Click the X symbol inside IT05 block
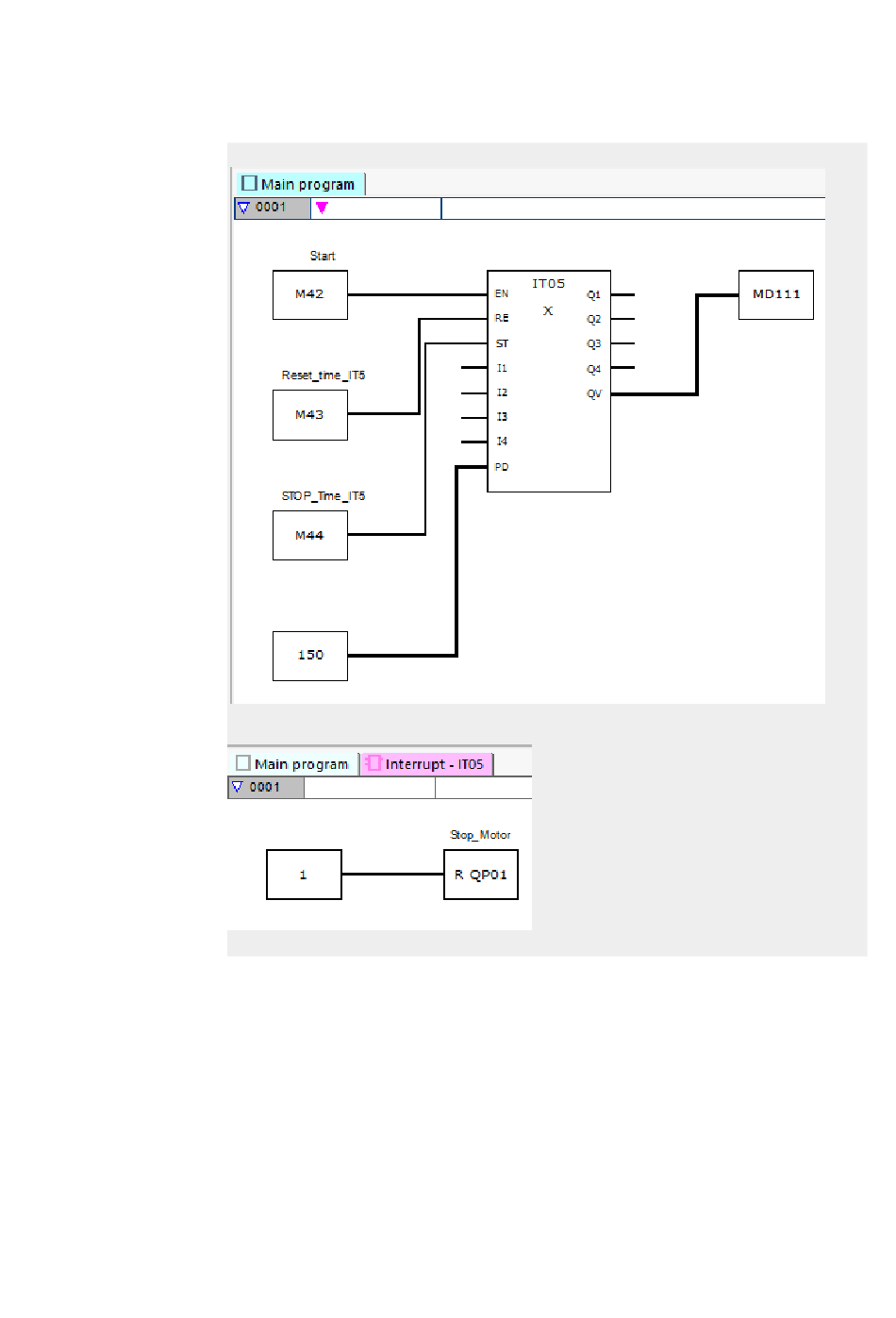The image size is (896, 1318). [x=548, y=310]
